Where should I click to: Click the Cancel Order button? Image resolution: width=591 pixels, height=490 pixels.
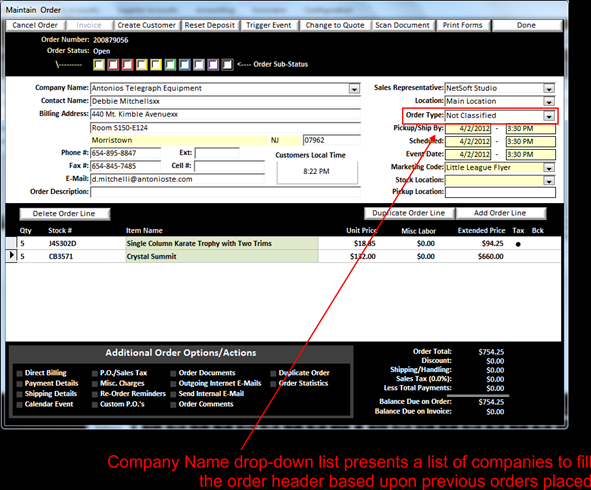[35, 25]
